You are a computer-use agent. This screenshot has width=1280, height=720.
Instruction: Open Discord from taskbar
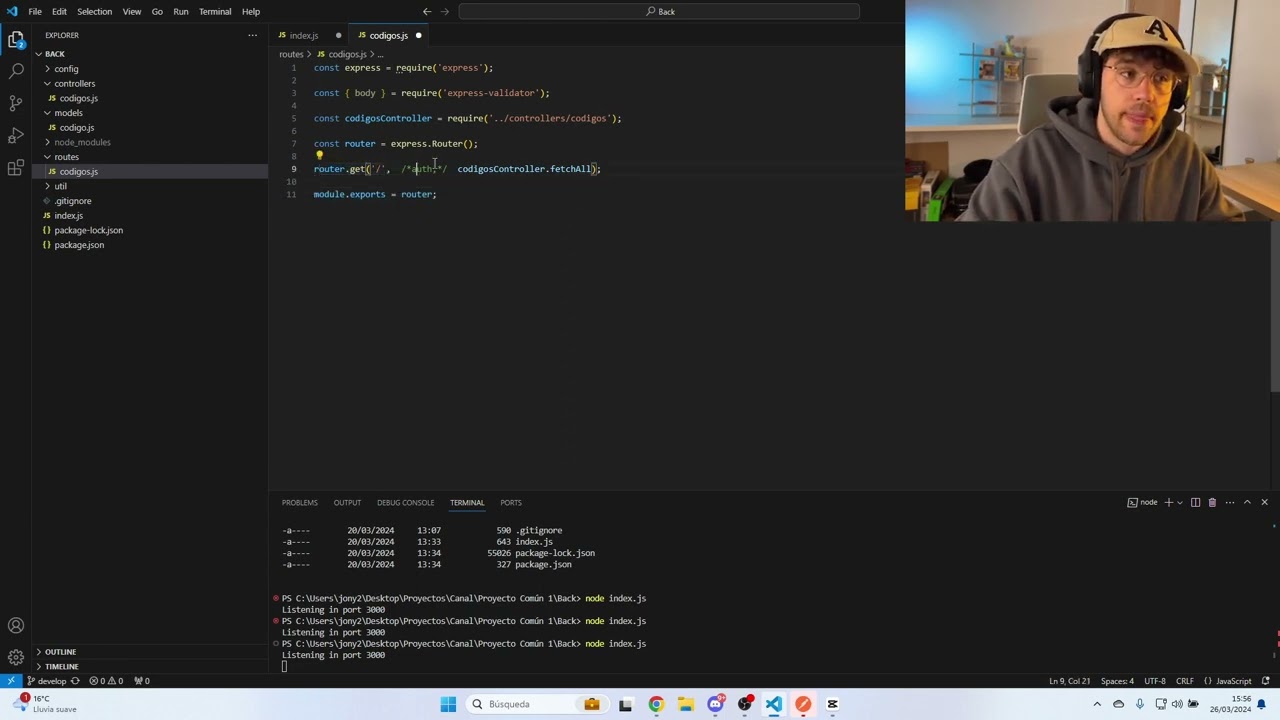click(x=715, y=704)
